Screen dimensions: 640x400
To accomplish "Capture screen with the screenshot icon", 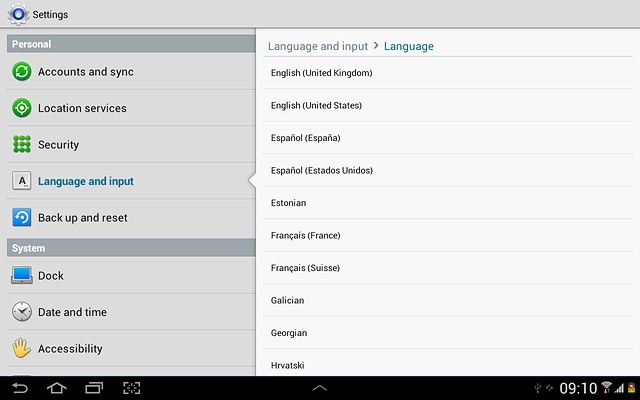I will 132,388.
